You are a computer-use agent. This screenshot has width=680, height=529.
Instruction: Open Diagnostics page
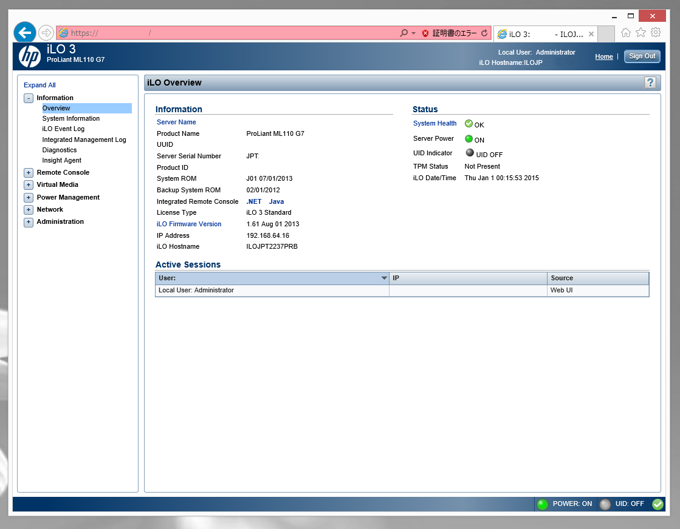[x=59, y=150]
